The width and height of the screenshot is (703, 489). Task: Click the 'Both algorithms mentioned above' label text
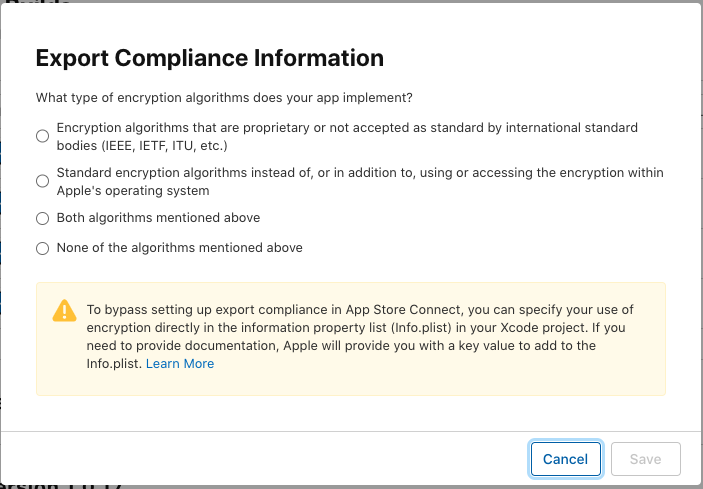pos(158,218)
